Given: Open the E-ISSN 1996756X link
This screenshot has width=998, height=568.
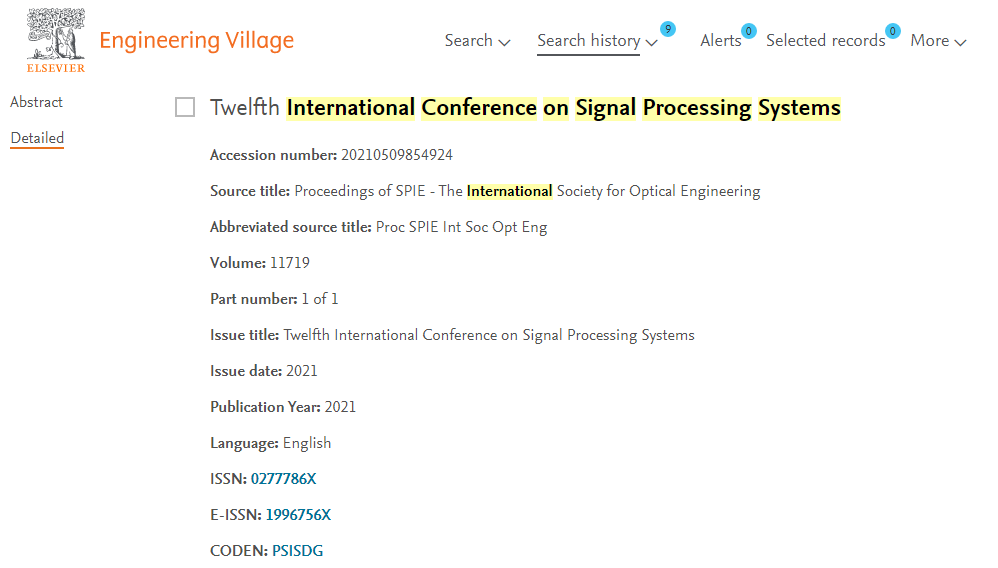Looking at the screenshot, I should click(298, 515).
